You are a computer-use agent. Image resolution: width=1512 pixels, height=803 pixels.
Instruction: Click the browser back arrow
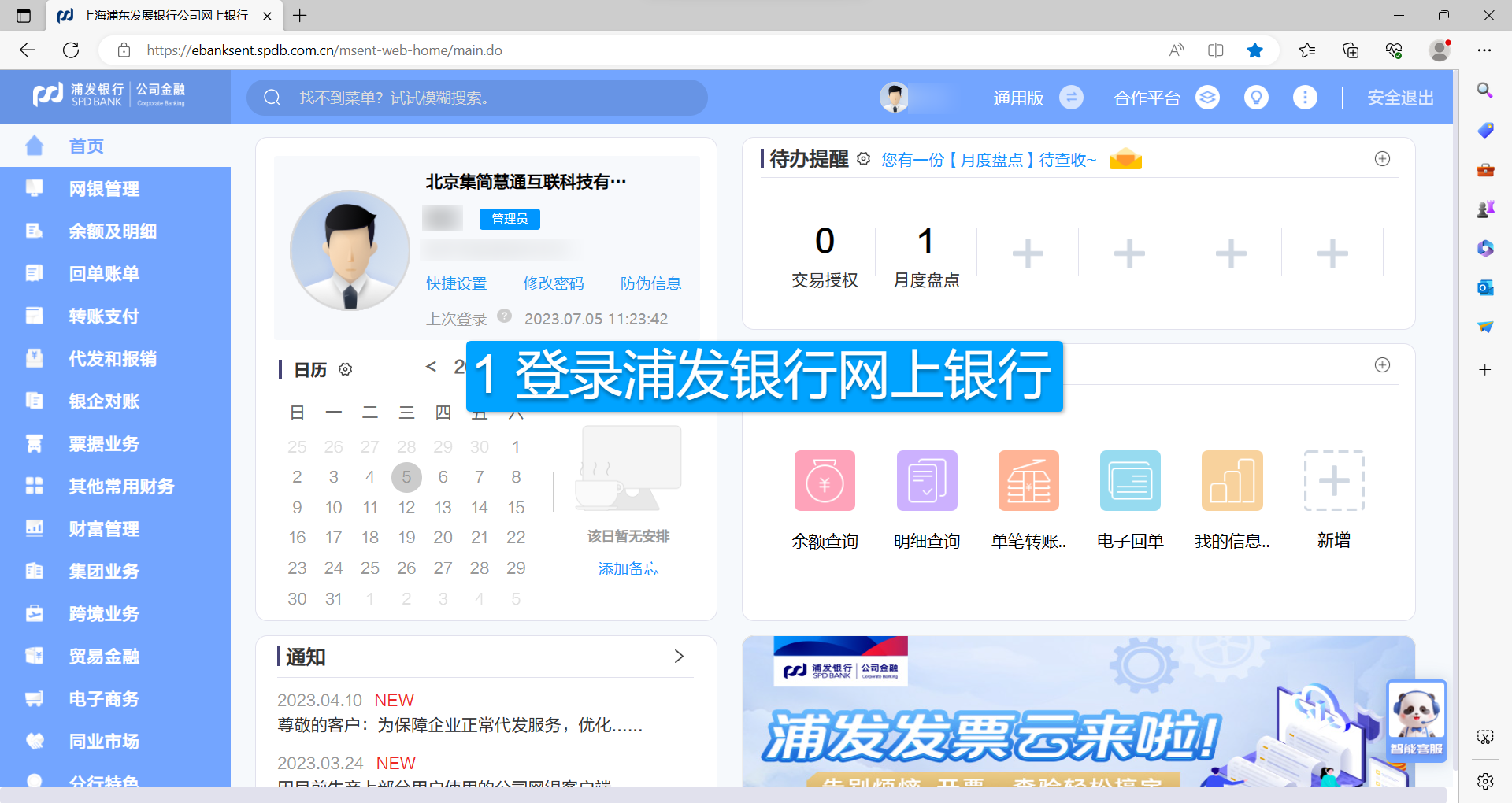[28, 50]
